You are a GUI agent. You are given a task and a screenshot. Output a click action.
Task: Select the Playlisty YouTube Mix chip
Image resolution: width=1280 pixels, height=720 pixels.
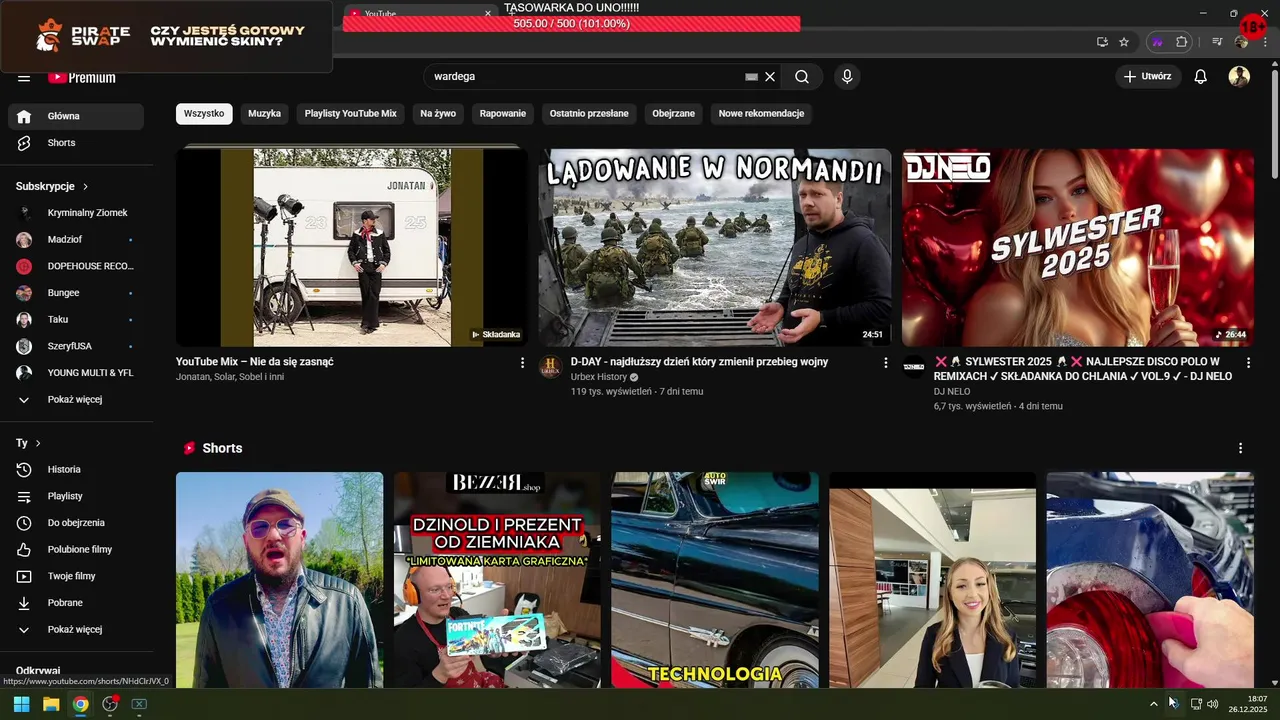(x=351, y=114)
